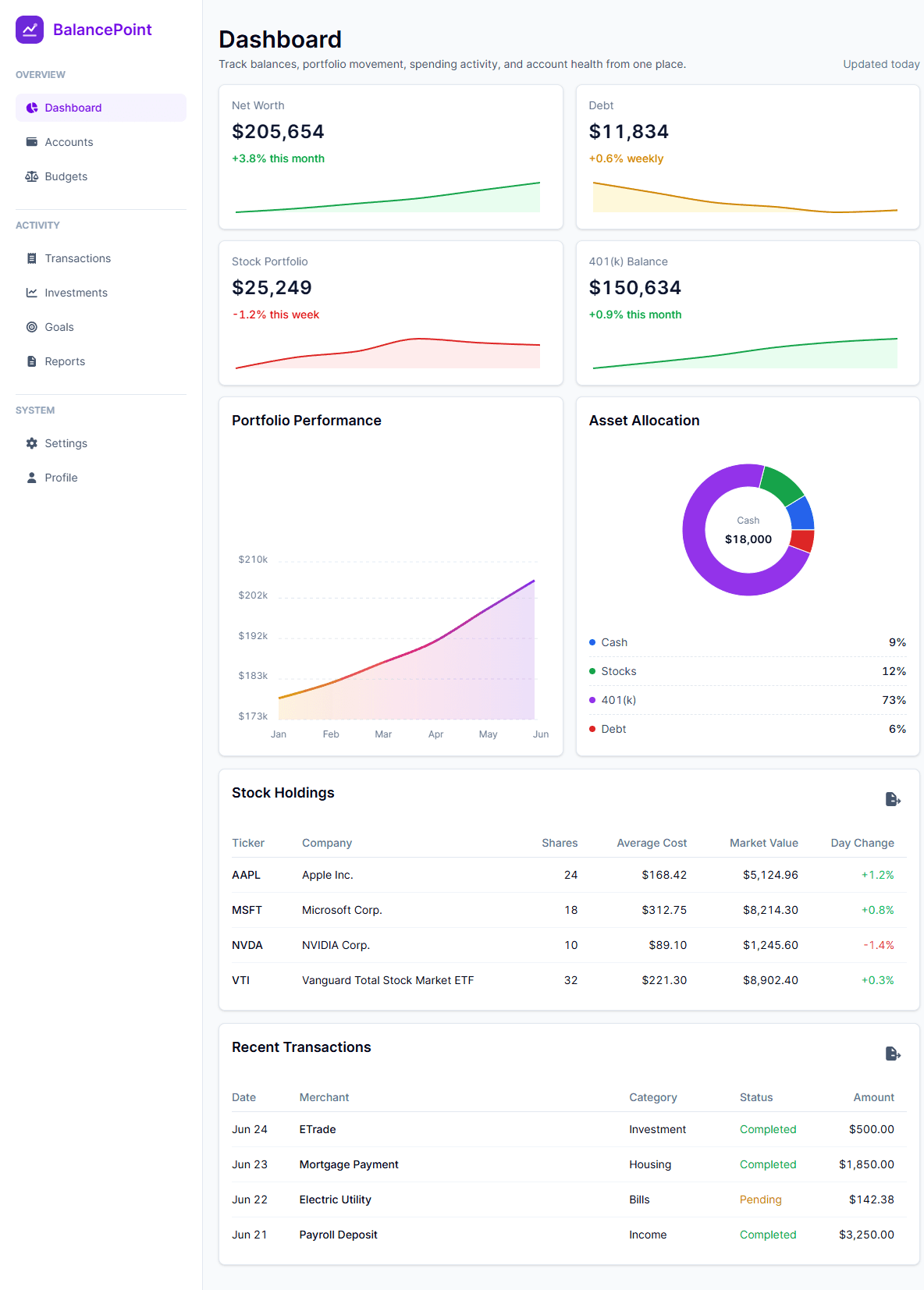The height and width of the screenshot is (1290, 924).
Task: Select the Cash legend row
Action: click(748, 642)
